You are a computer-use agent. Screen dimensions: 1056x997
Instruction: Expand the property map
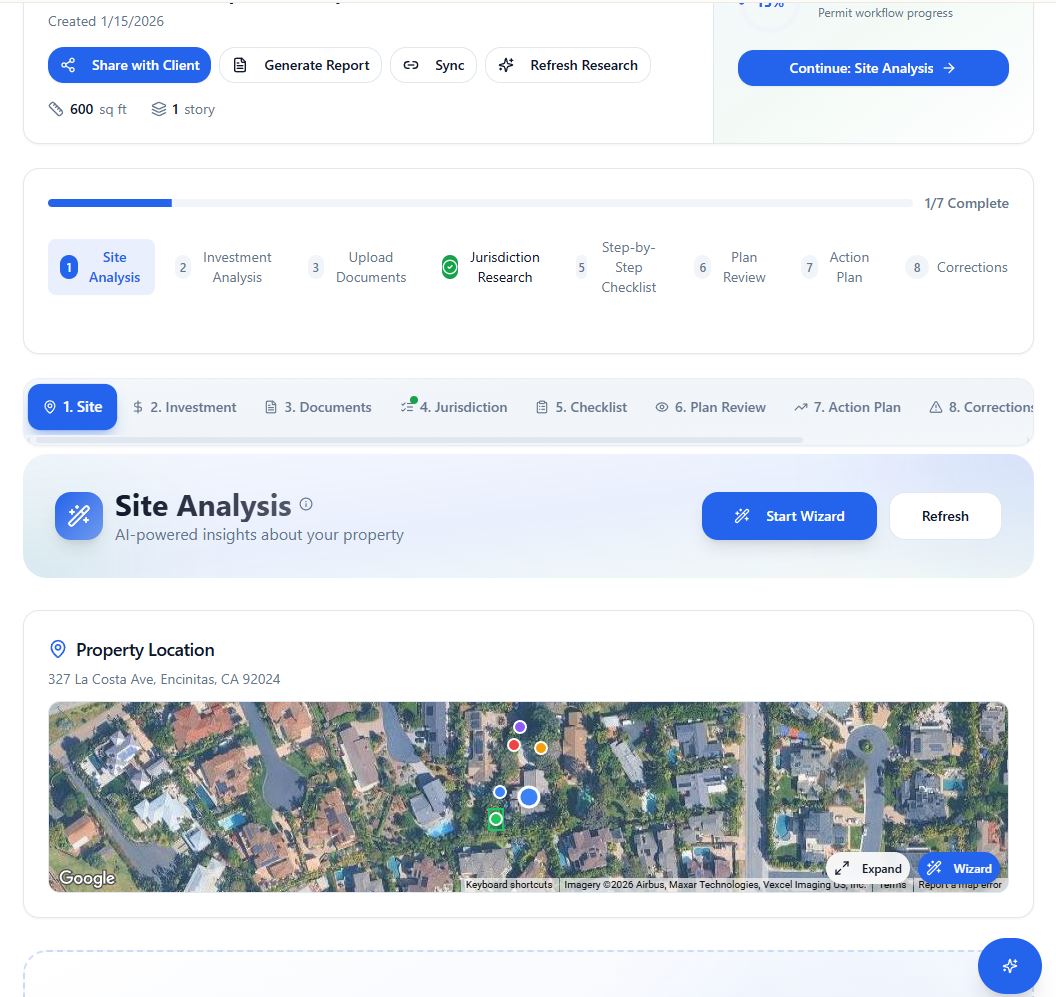(x=868, y=868)
